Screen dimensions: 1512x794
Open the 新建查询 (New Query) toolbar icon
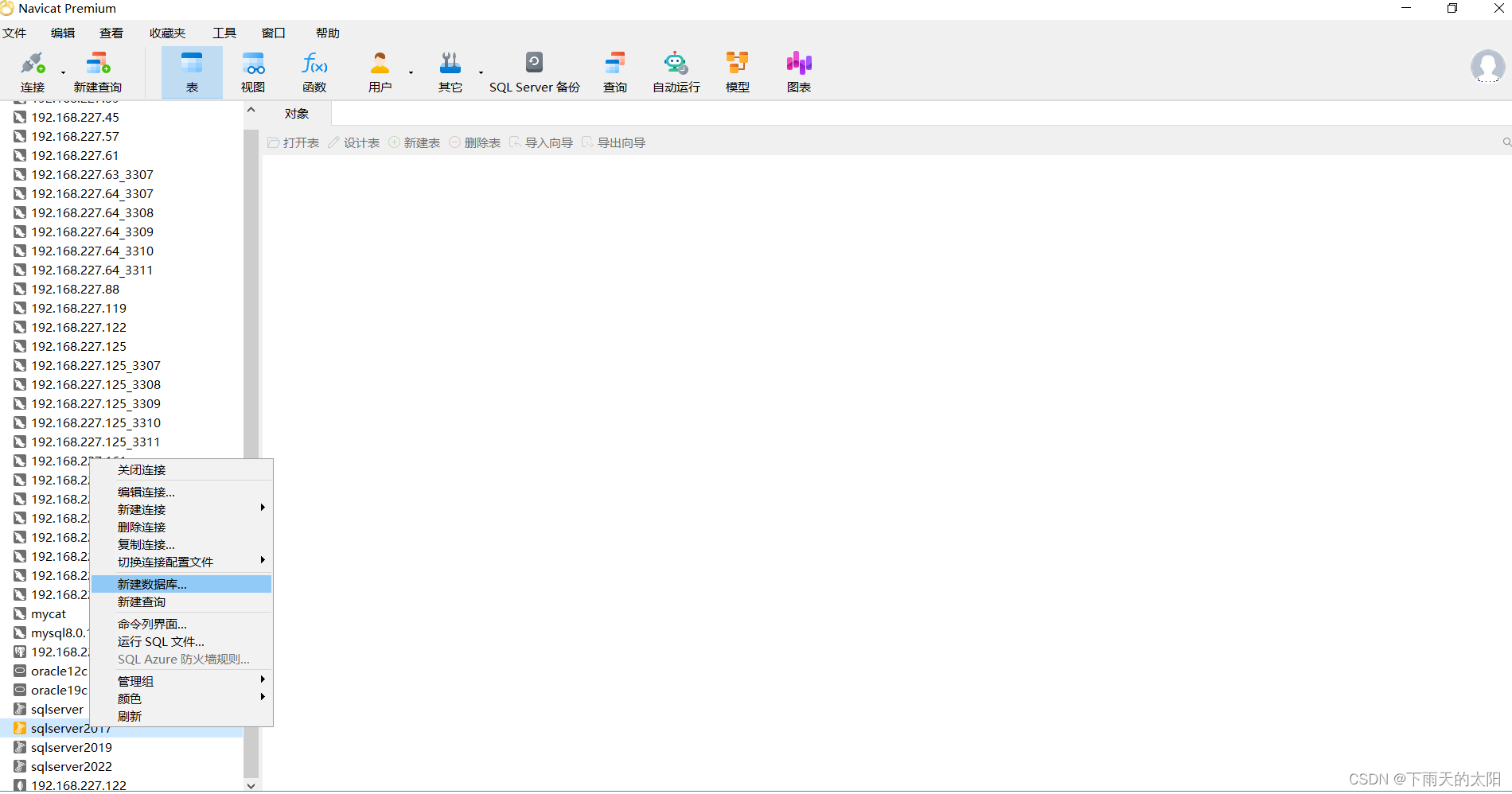click(98, 72)
